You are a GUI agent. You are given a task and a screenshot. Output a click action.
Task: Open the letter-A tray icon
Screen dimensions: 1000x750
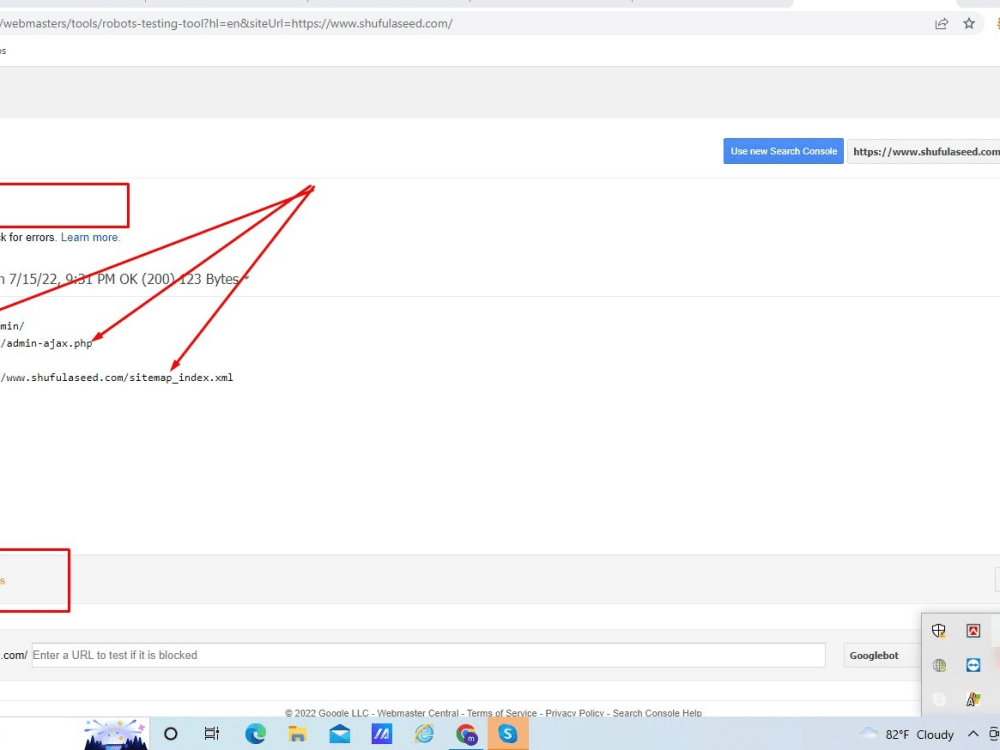click(x=973, y=700)
